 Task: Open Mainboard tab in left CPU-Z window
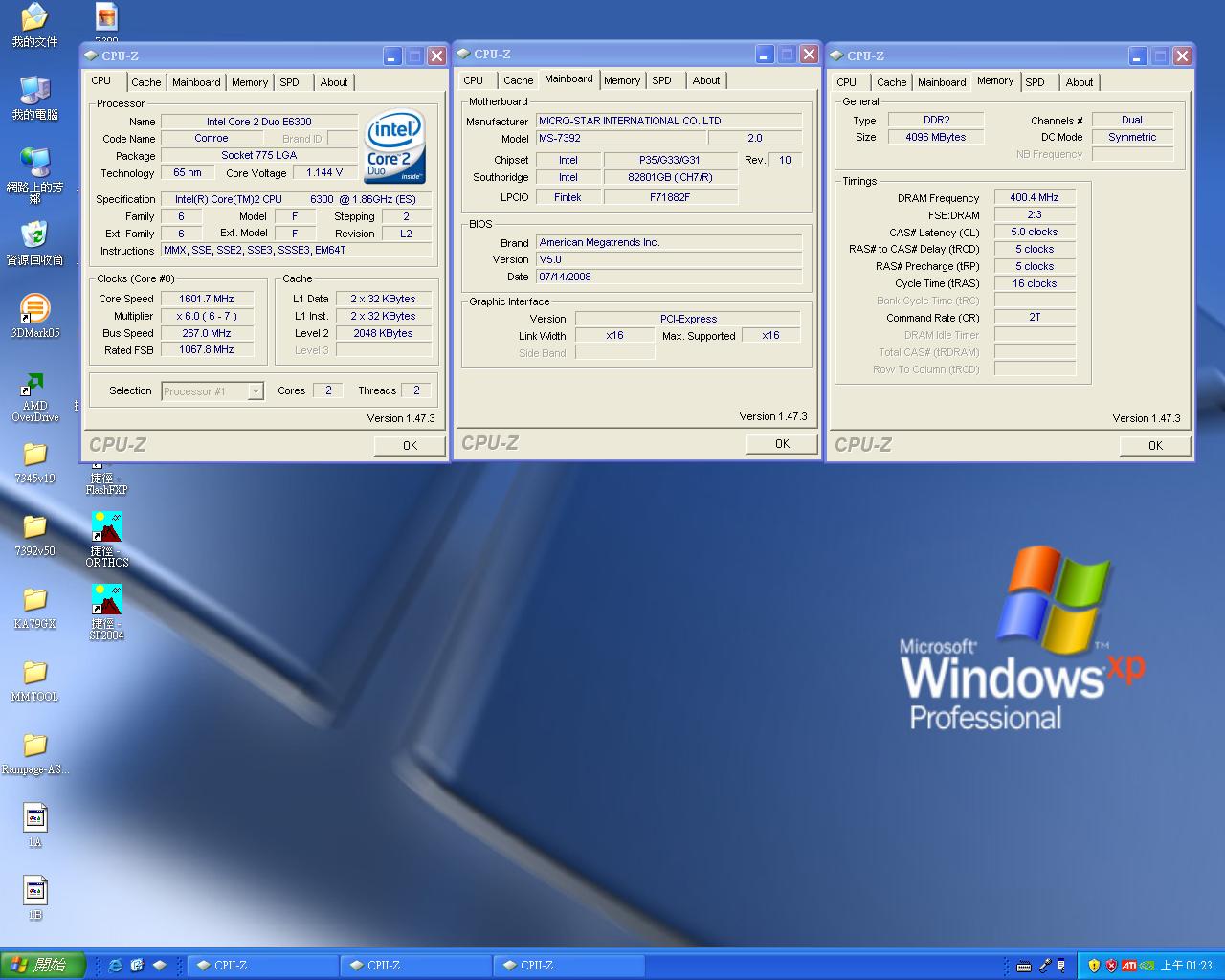tap(196, 82)
